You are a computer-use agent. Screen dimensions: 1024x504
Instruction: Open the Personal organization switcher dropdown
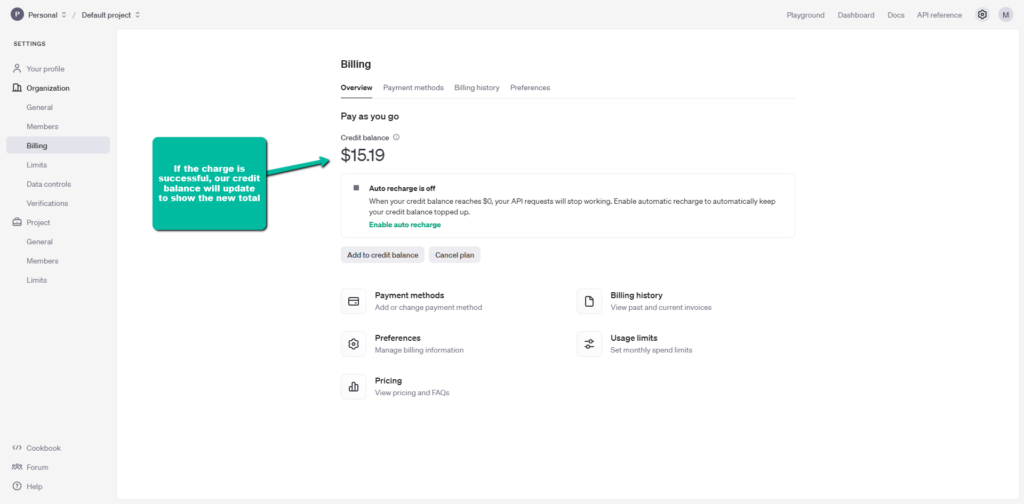point(47,14)
